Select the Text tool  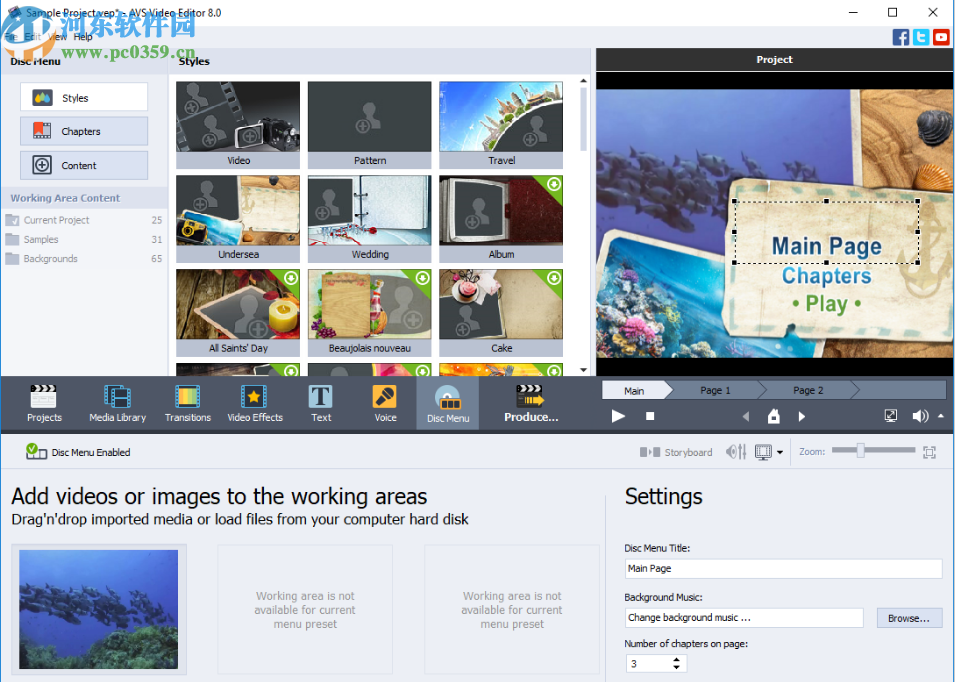pos(320,403)
